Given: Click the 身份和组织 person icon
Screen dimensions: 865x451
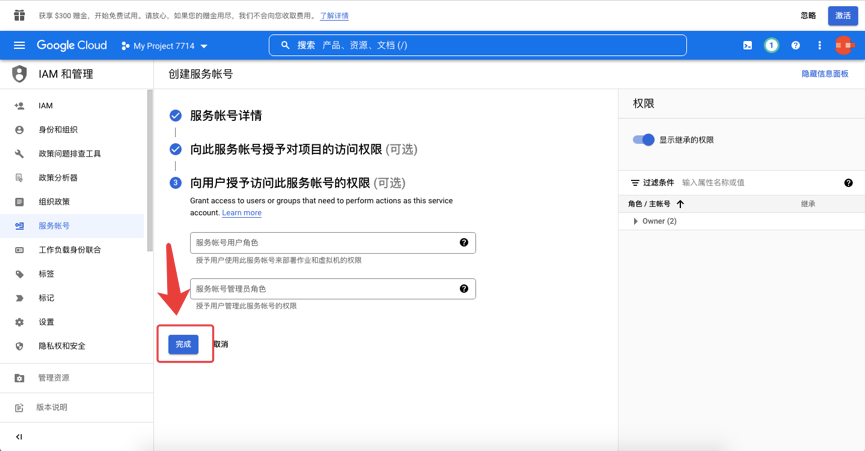Looking at the screenshot, I should click(19, 130).
